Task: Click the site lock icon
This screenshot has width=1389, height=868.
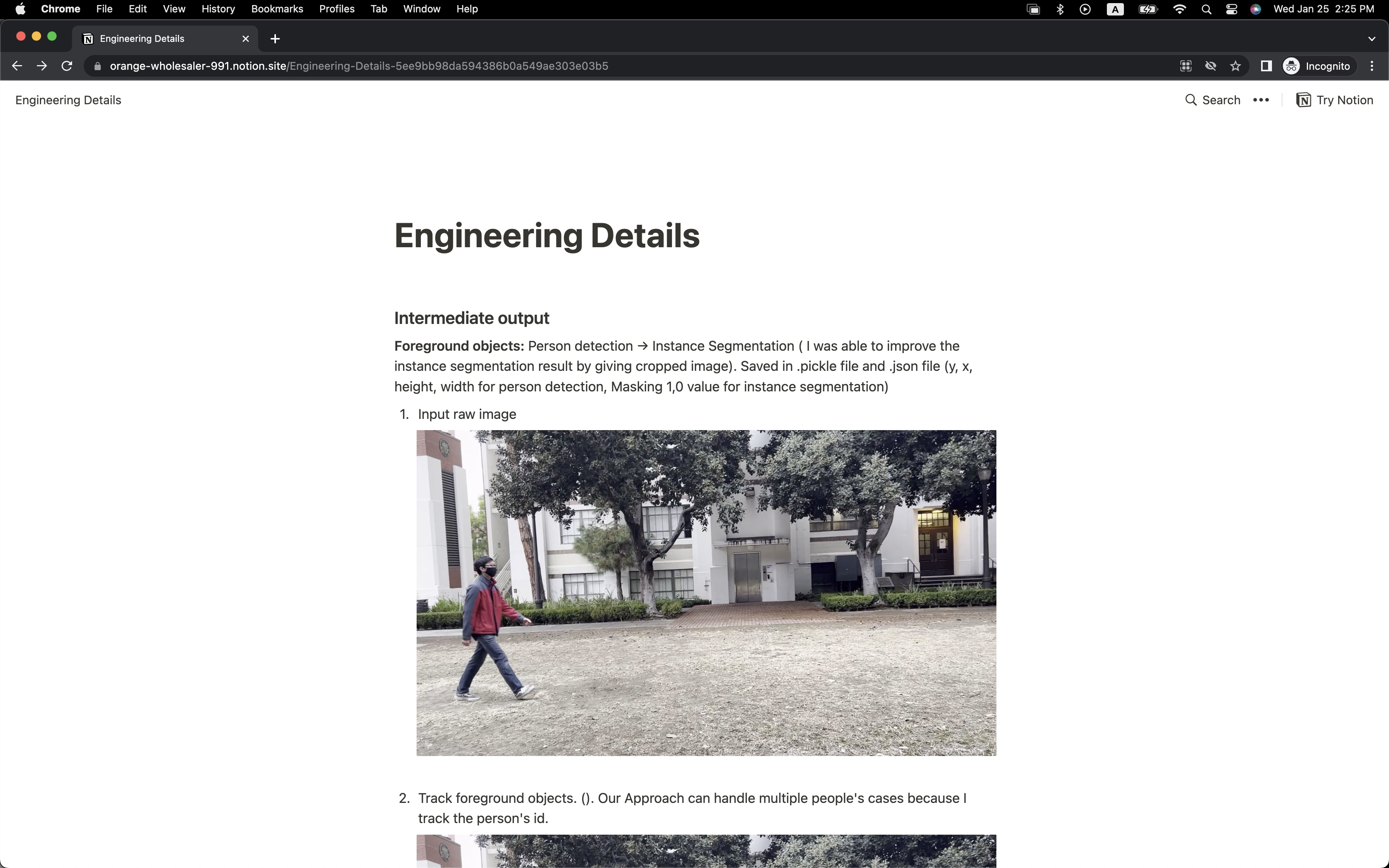Action: coord(98,66)
